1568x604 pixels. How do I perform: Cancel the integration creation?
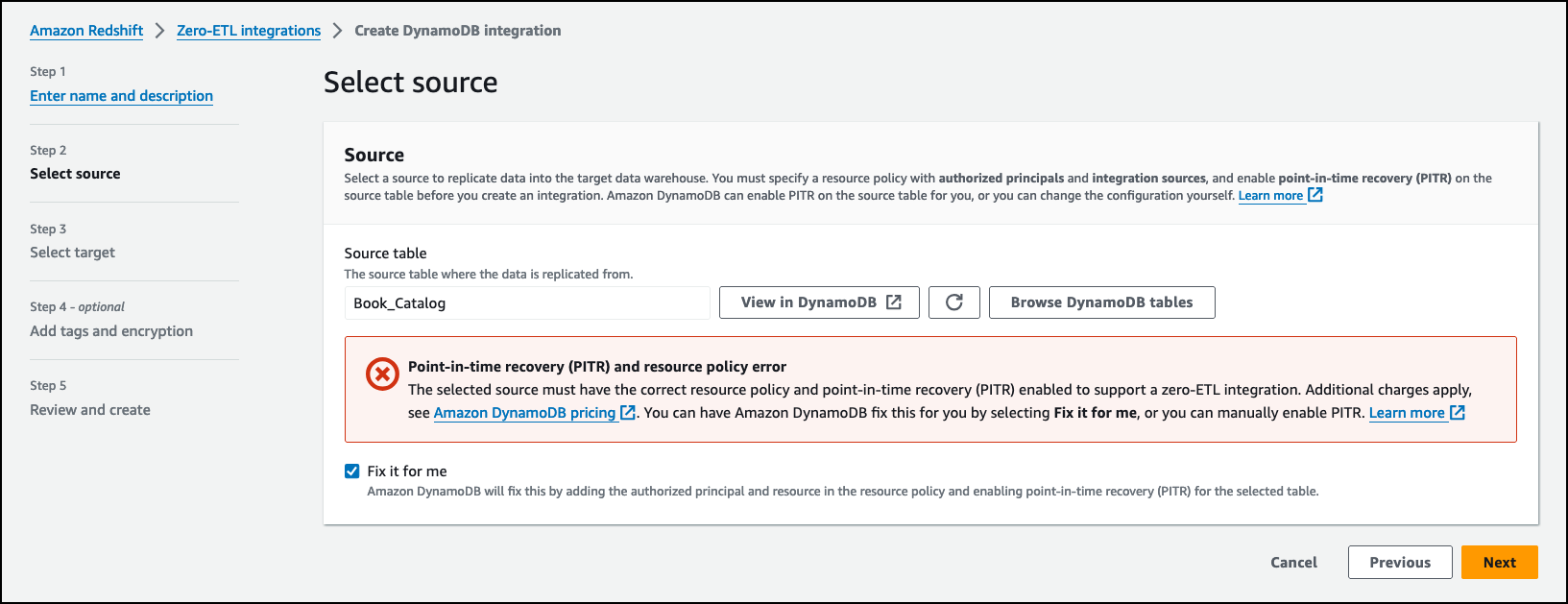pos(1293,563)
